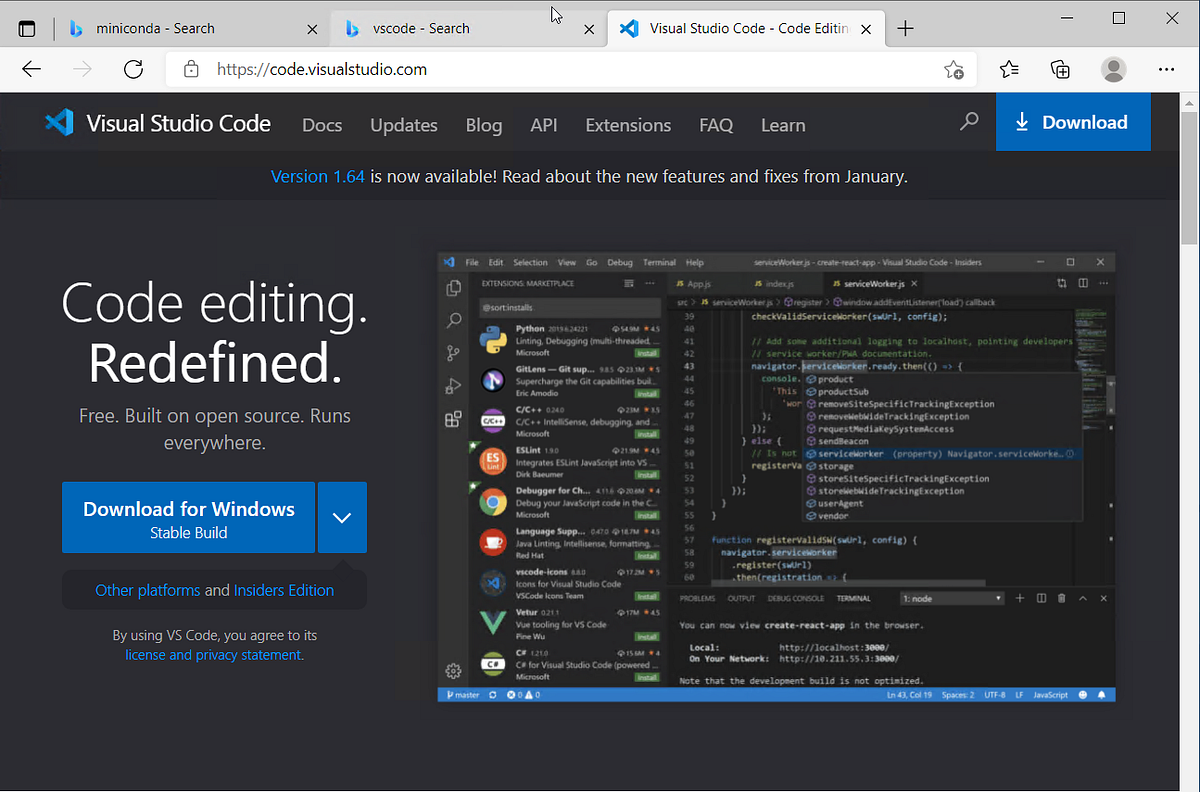The height and width of the screenshot is (792, 1200).
Task: Open the browser Favorites list
Action: (x=1009, y=69)
